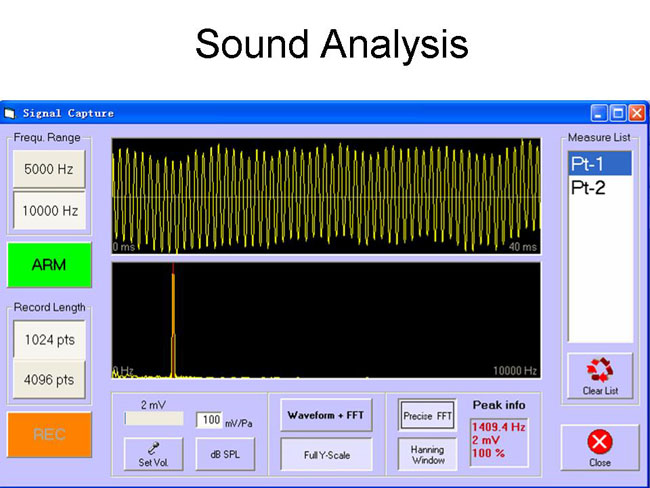
Task: Select the 10000 Hz frequency range
Action: (x=49, y=211)
